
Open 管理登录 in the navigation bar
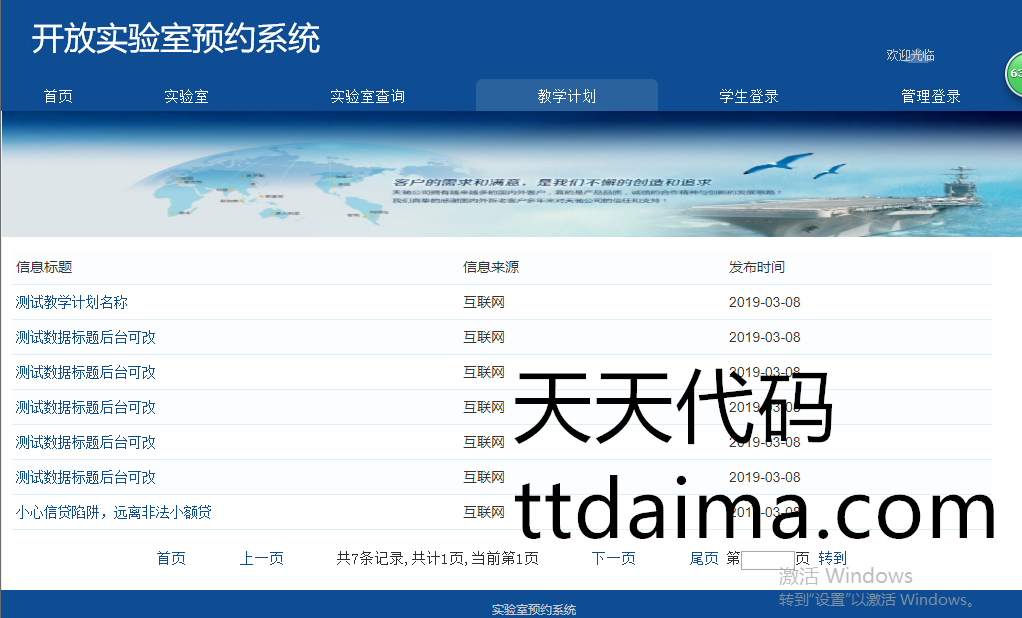pos(930,96)
